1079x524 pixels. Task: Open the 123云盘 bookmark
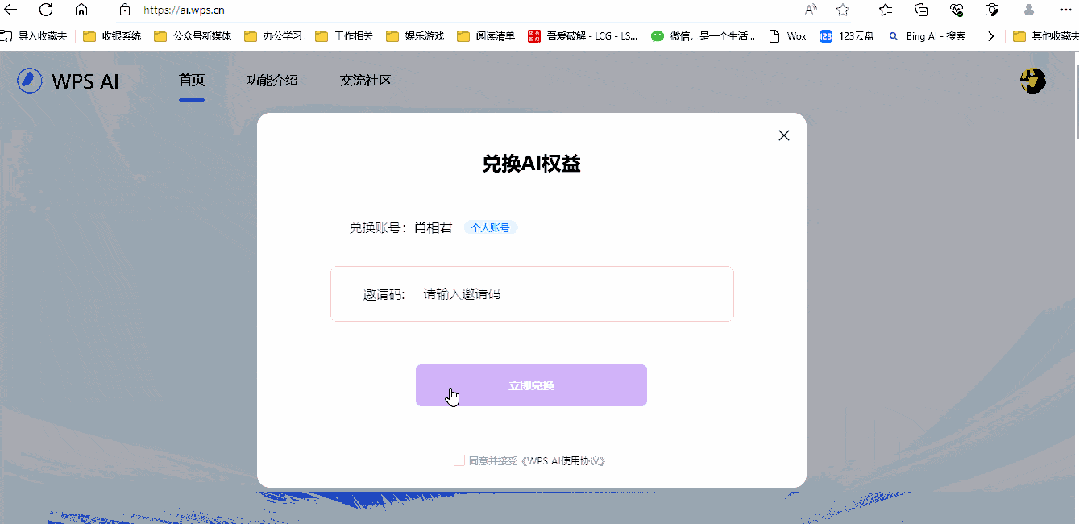coord(847,36)
